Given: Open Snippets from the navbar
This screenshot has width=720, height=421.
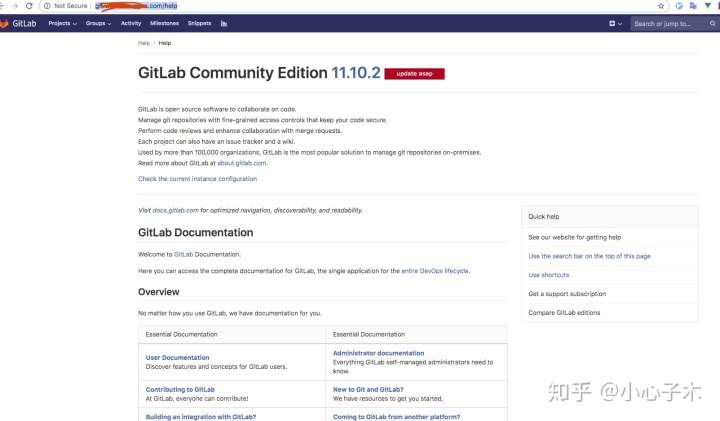Looking at the screenshot, I should point(199,23).
